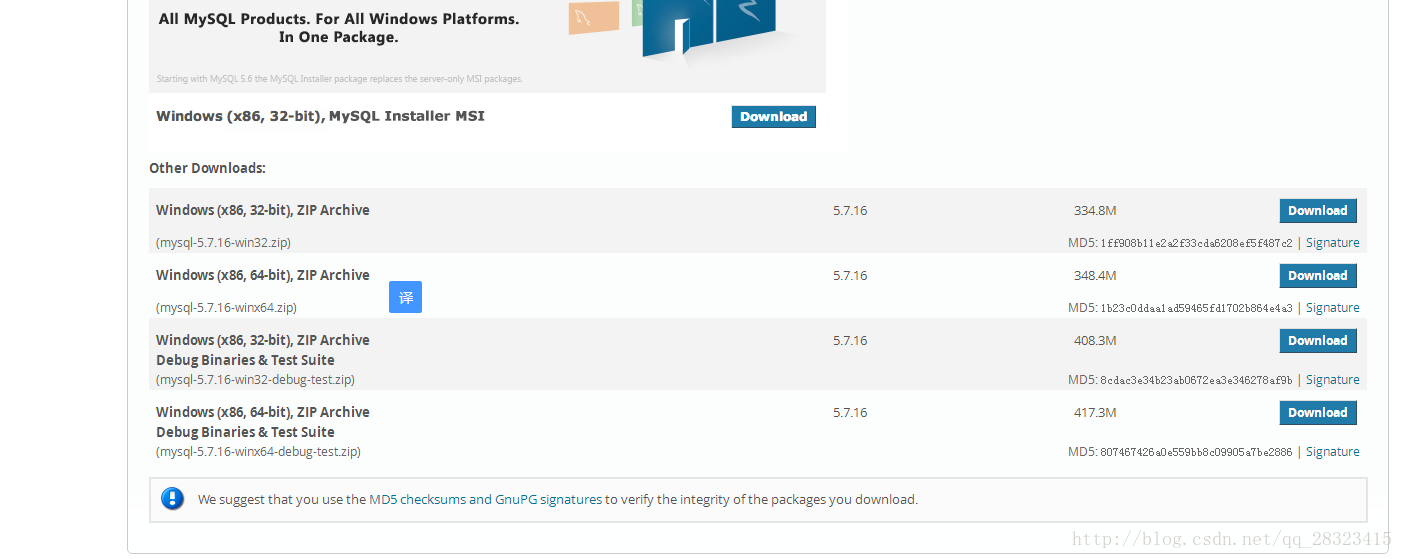Click the MySQL Installer banner image

(487, 46)
